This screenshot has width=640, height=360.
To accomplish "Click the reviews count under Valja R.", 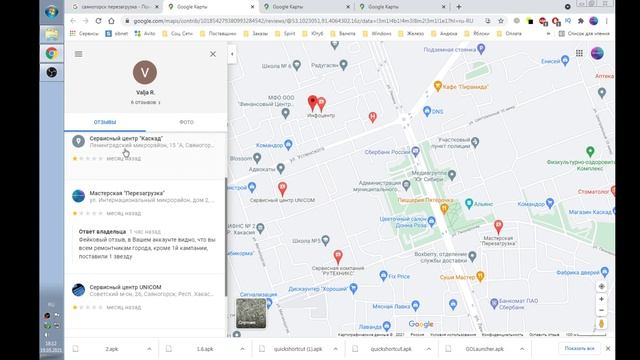I will tap(146, 102).
